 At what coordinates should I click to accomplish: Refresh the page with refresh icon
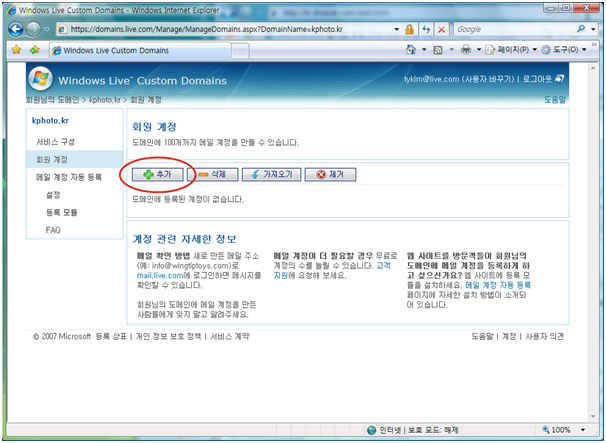426,29
